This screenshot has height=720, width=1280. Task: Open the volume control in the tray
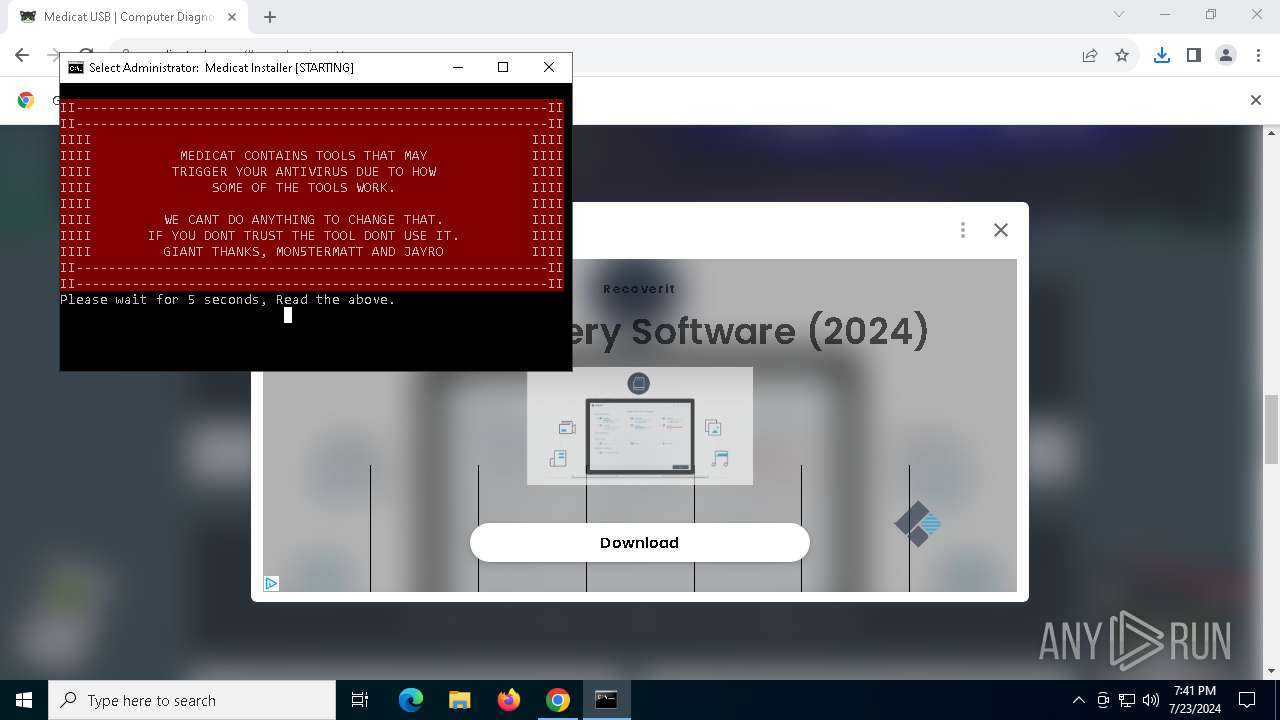tap(1151, 700)
